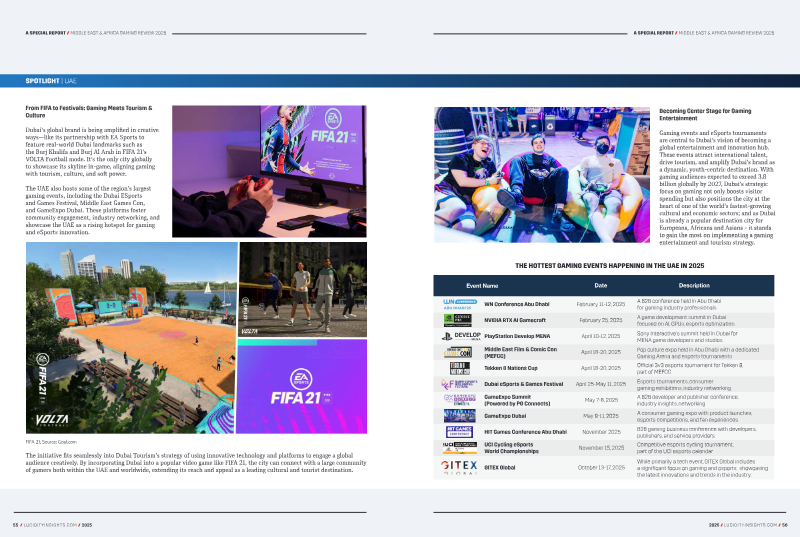Click the image caption 'FIFA 21, Source: Goal.com'
Image resolution: width=800 pixels, height=537 pixels.
click(51, 442)
